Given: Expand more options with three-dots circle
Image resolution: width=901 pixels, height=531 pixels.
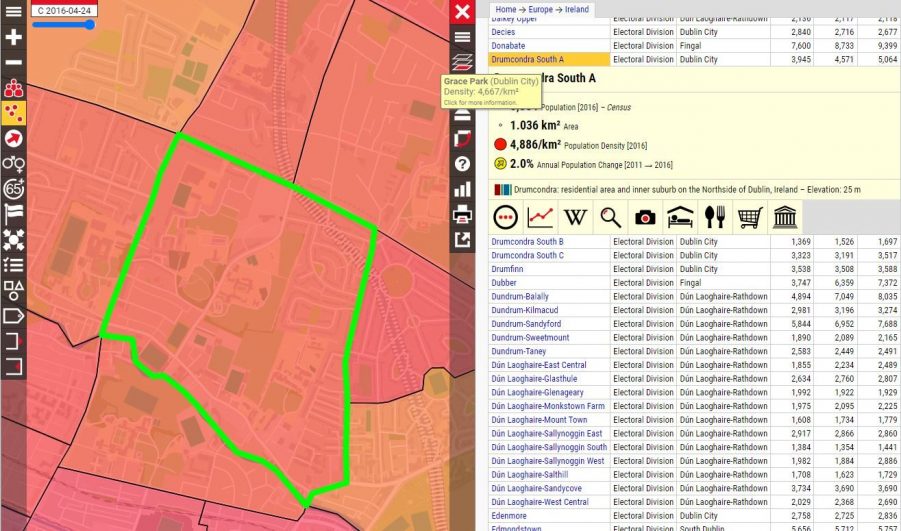Looking at the screenshot, I should click(x=506, y=217).
